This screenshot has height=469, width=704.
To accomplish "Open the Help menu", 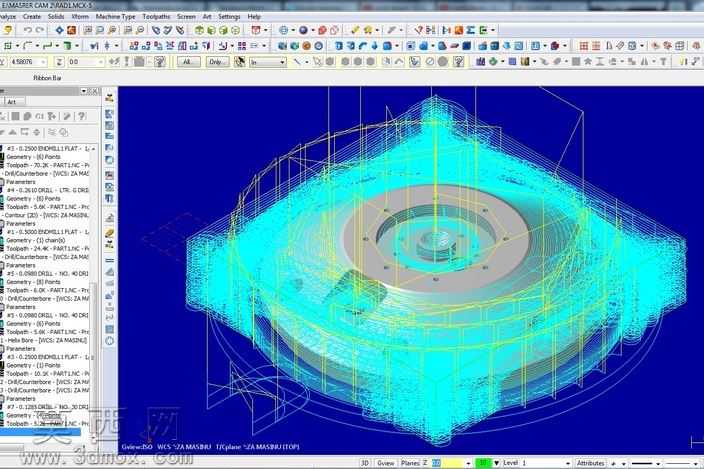I will point(254,17).
